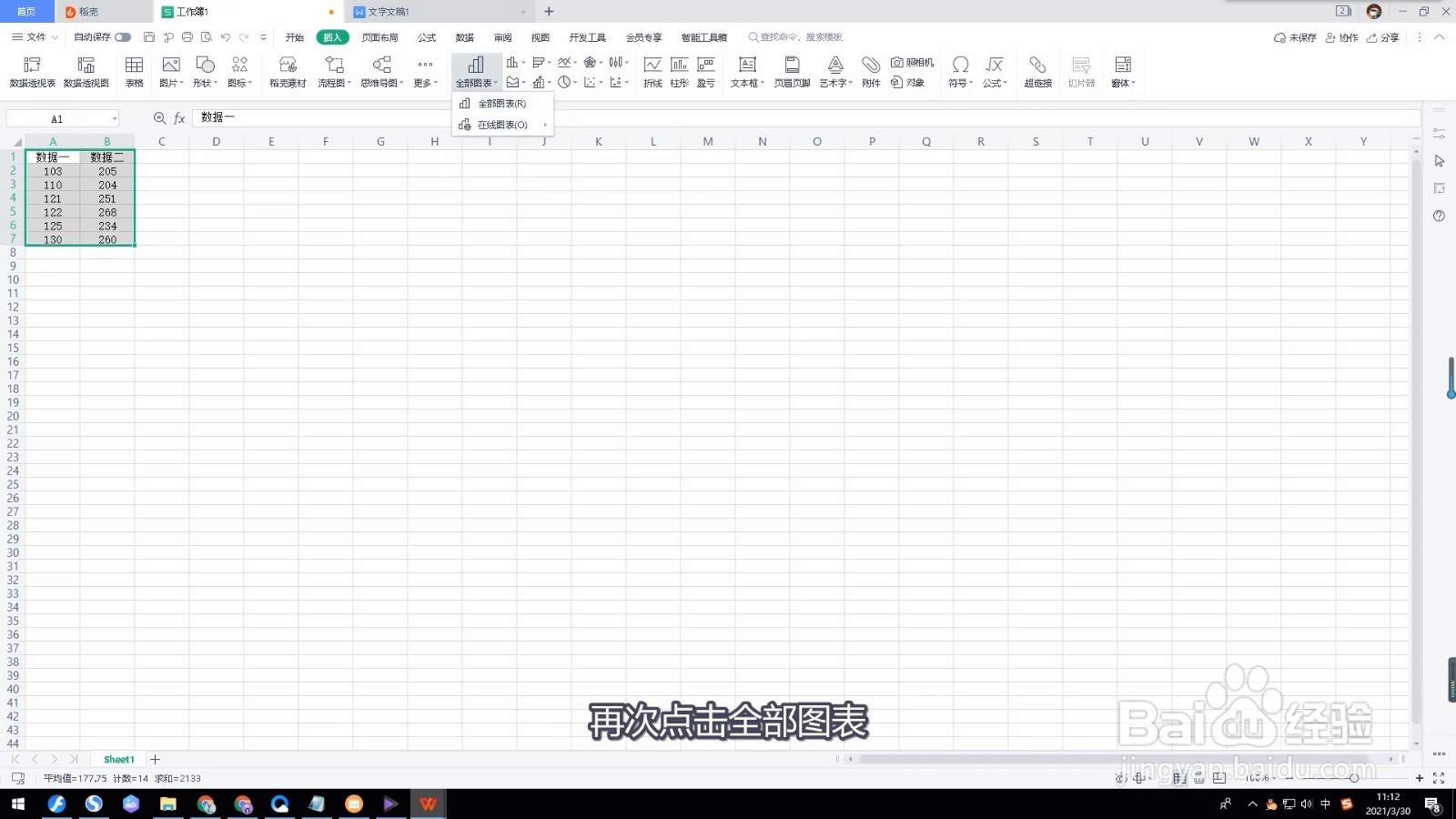Expand the 更多 more dropdown
This screenshot has width=1456, height=819.
click(425, 71)
